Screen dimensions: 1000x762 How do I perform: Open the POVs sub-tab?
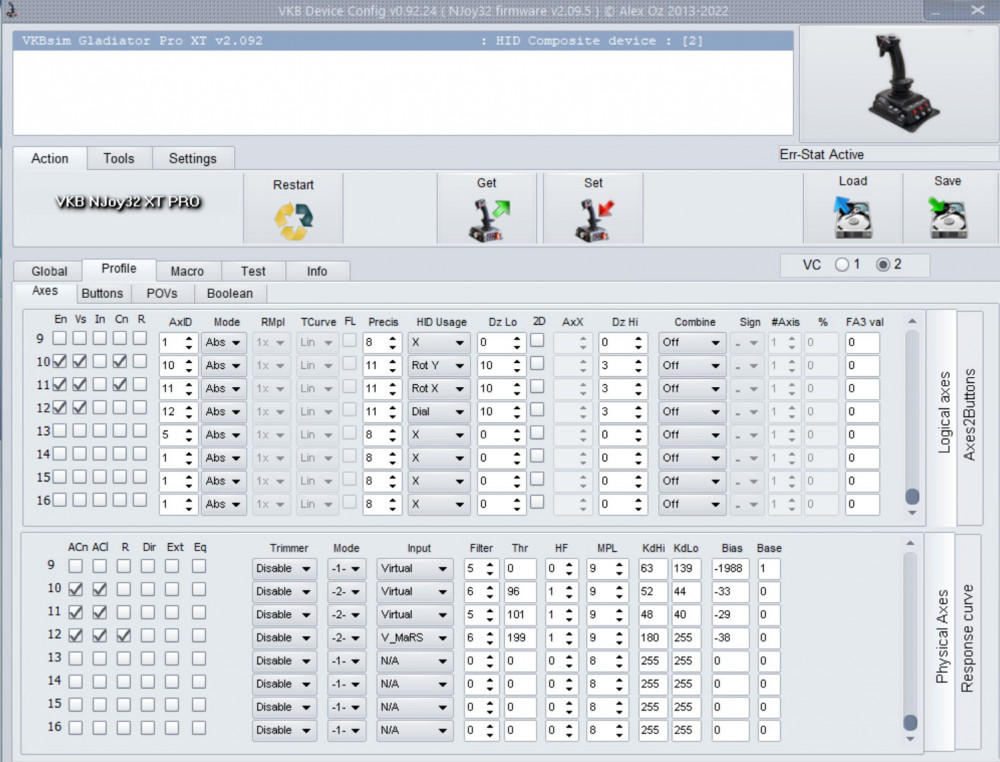click(162, 293)
